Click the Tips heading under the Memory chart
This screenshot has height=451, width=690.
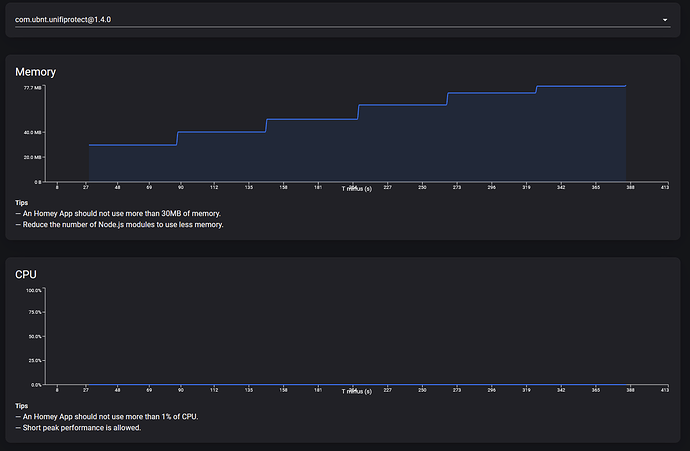tap(22, 203)
